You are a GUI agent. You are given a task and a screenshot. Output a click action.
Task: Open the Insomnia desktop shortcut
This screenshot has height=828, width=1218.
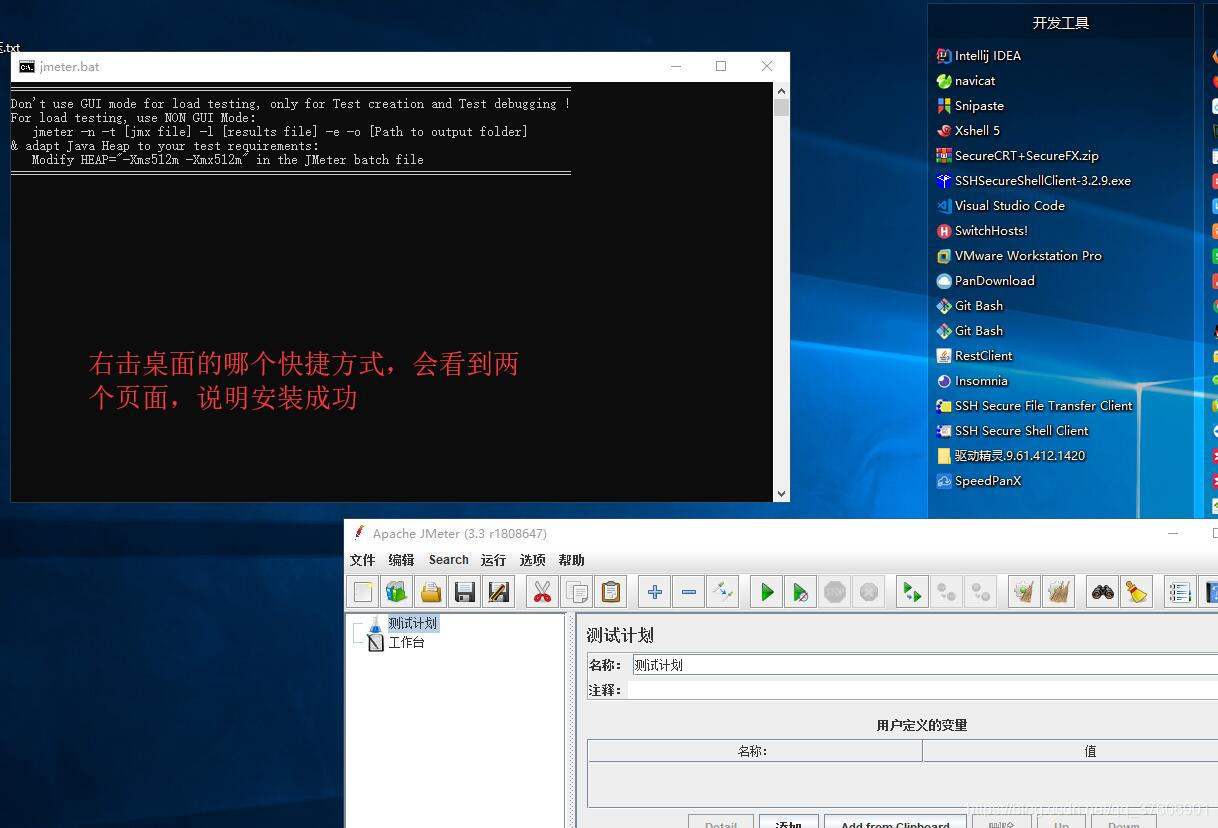972,381
